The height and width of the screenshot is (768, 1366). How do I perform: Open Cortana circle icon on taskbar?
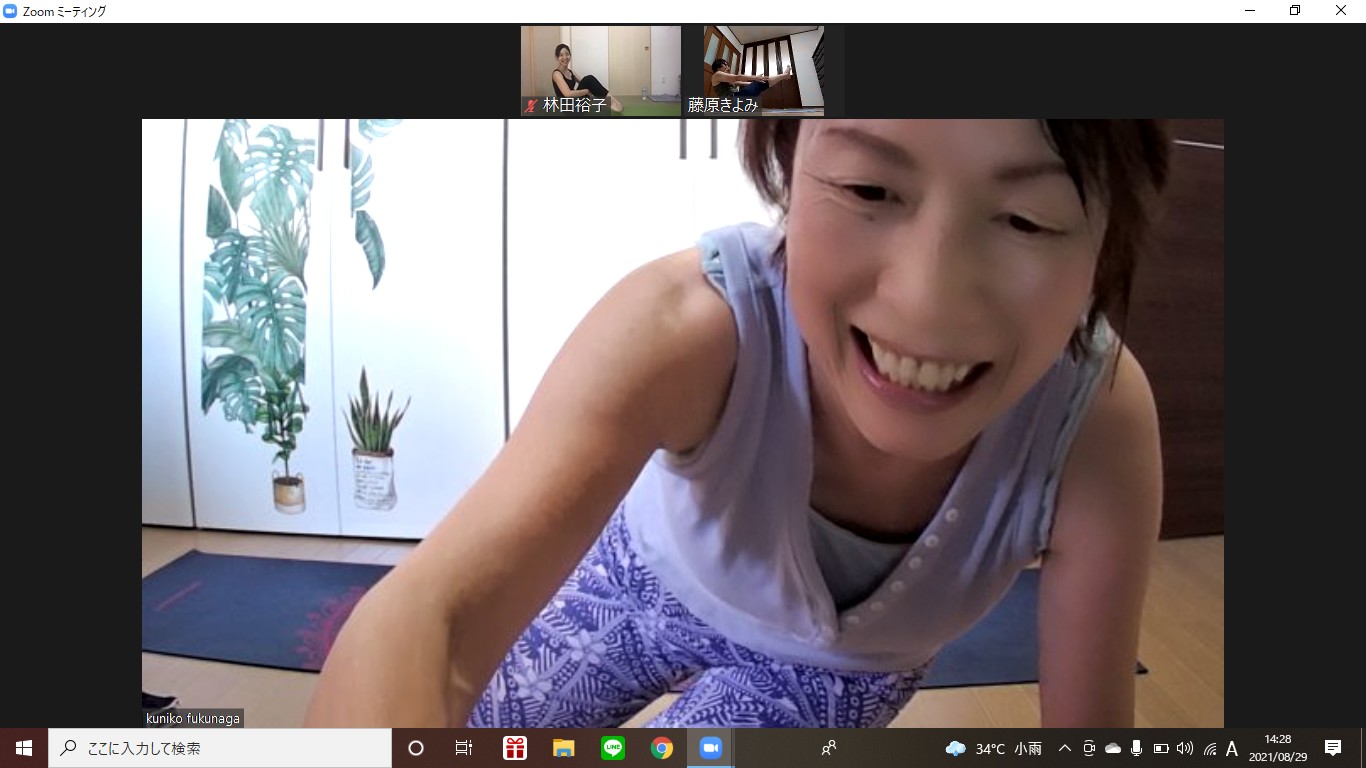pyautogui.click(x=416, y=748)
